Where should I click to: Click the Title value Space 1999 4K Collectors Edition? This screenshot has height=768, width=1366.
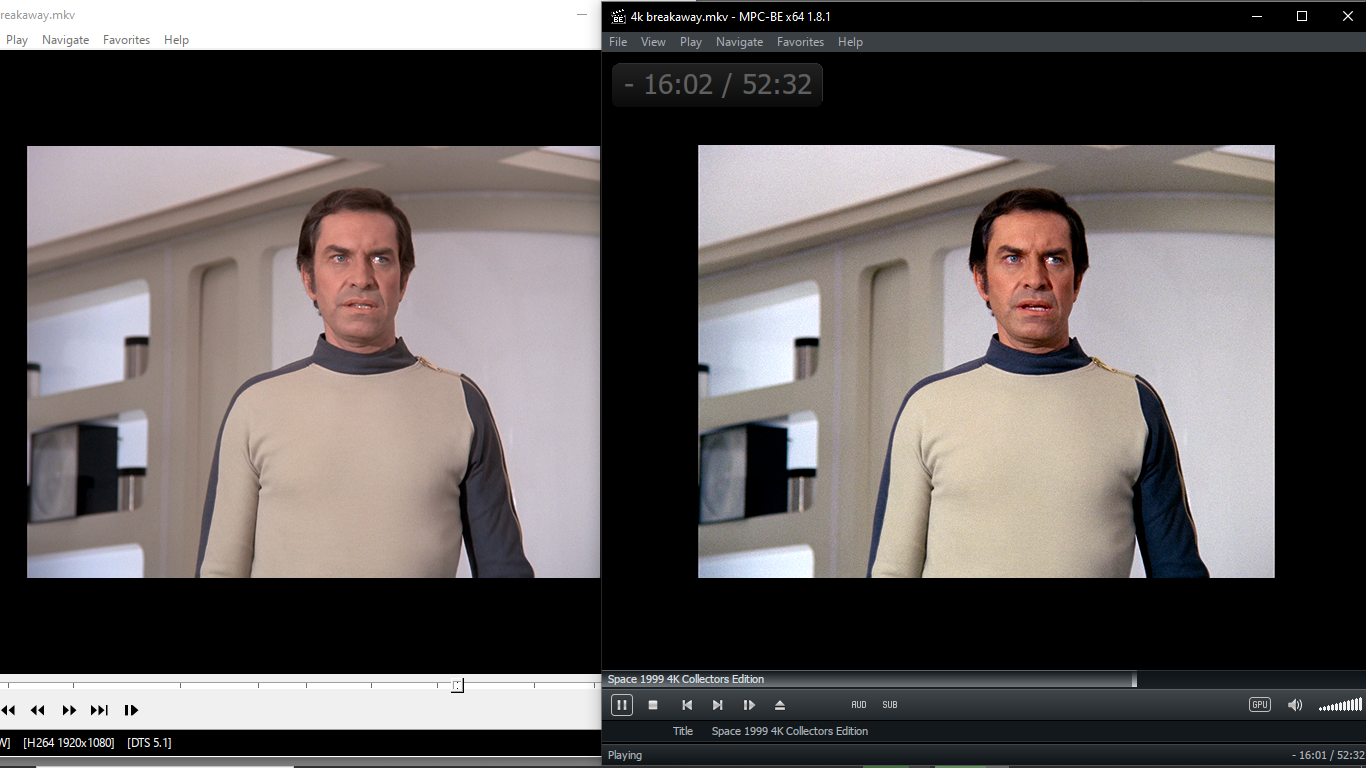pyautogui.click(x=790, y=731)
